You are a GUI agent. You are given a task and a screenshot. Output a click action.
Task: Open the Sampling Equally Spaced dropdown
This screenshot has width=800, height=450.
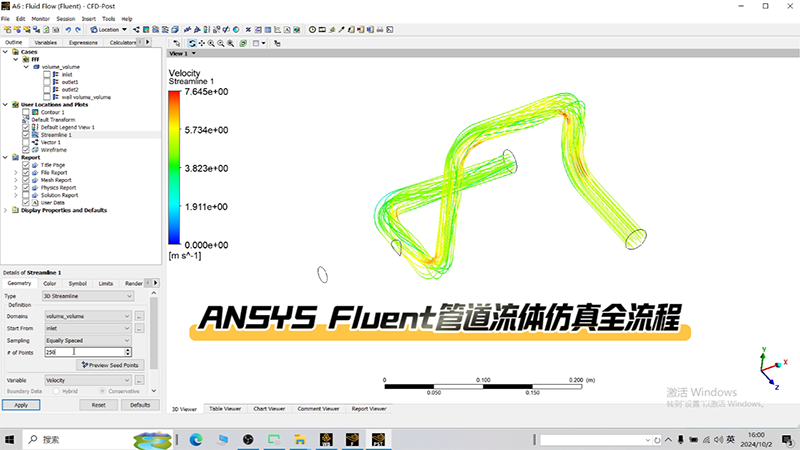88,340
